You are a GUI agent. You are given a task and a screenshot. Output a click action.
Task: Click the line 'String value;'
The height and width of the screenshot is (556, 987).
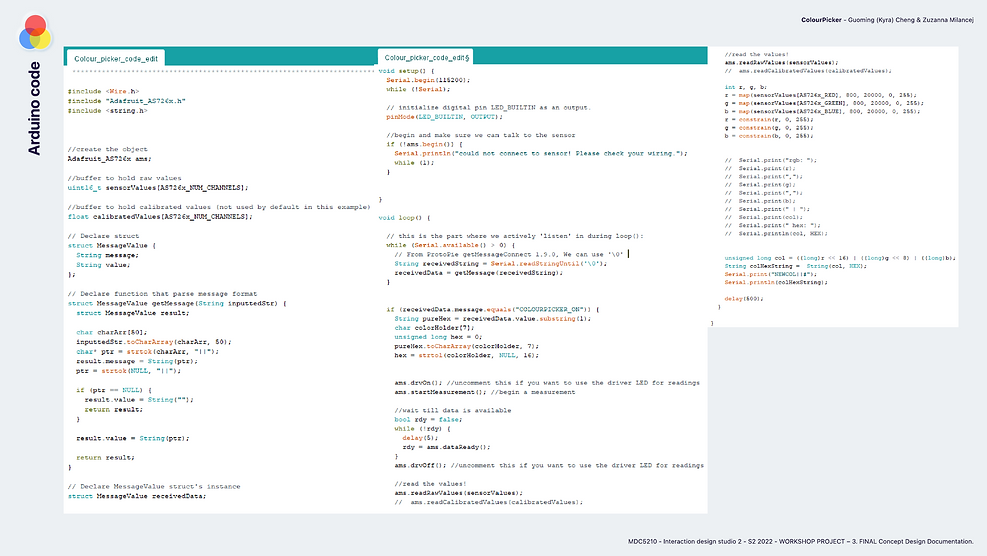click(x=103, y=265)
